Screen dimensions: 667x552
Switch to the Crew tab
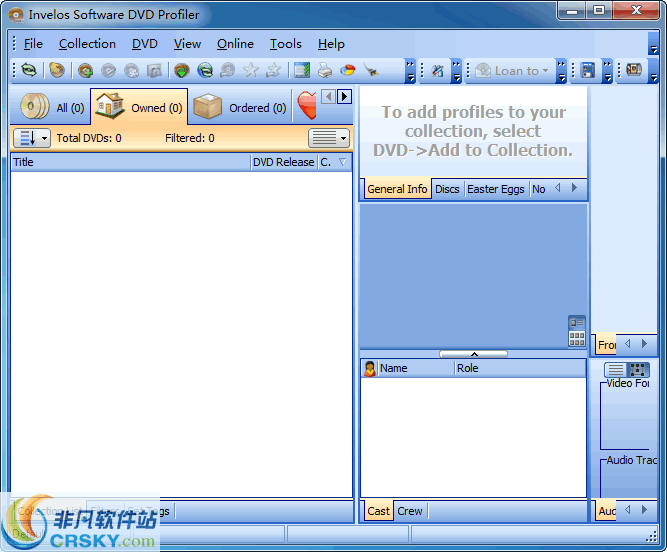tap(410, 511)
